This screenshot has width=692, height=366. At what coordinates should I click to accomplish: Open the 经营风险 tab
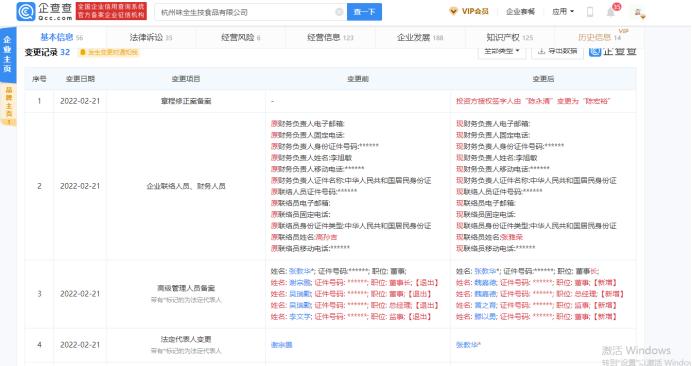[x=240, y=38]
